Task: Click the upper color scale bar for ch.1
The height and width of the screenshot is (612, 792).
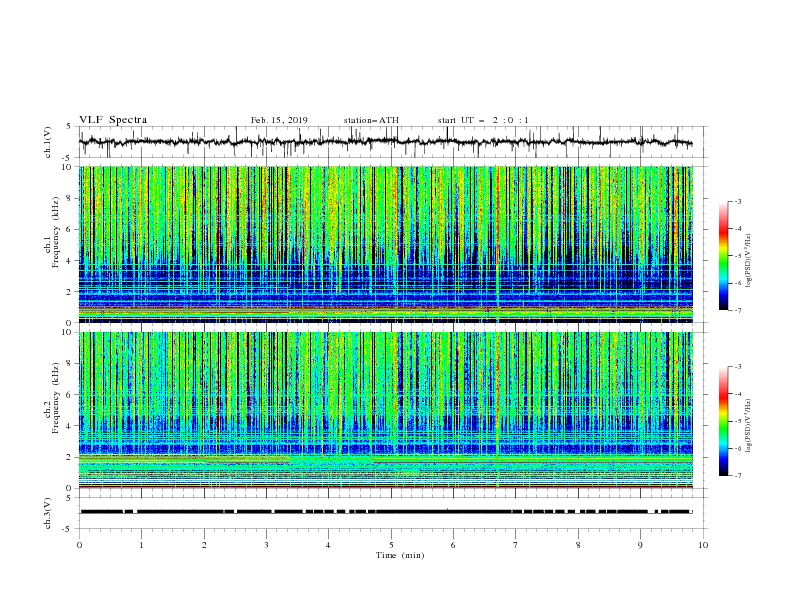Action: [723, 256]
